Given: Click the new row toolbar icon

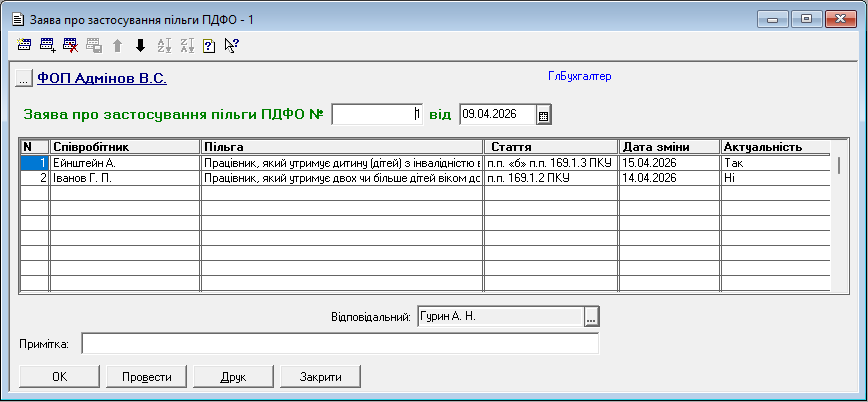Looking at the screenshot, I should 25,45.
